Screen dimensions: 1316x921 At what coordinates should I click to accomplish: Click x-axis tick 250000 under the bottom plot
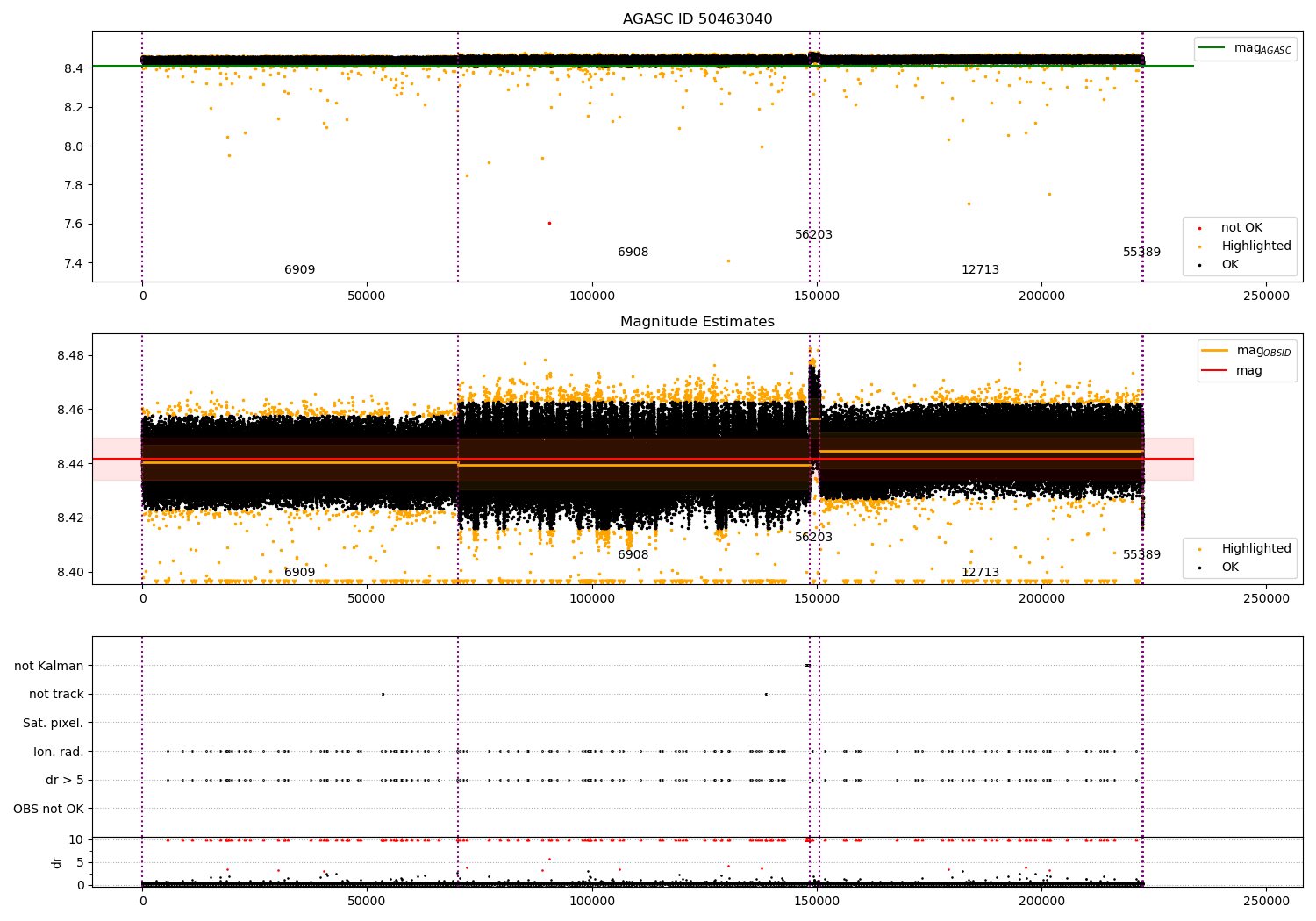click(x=1267, y=902)
